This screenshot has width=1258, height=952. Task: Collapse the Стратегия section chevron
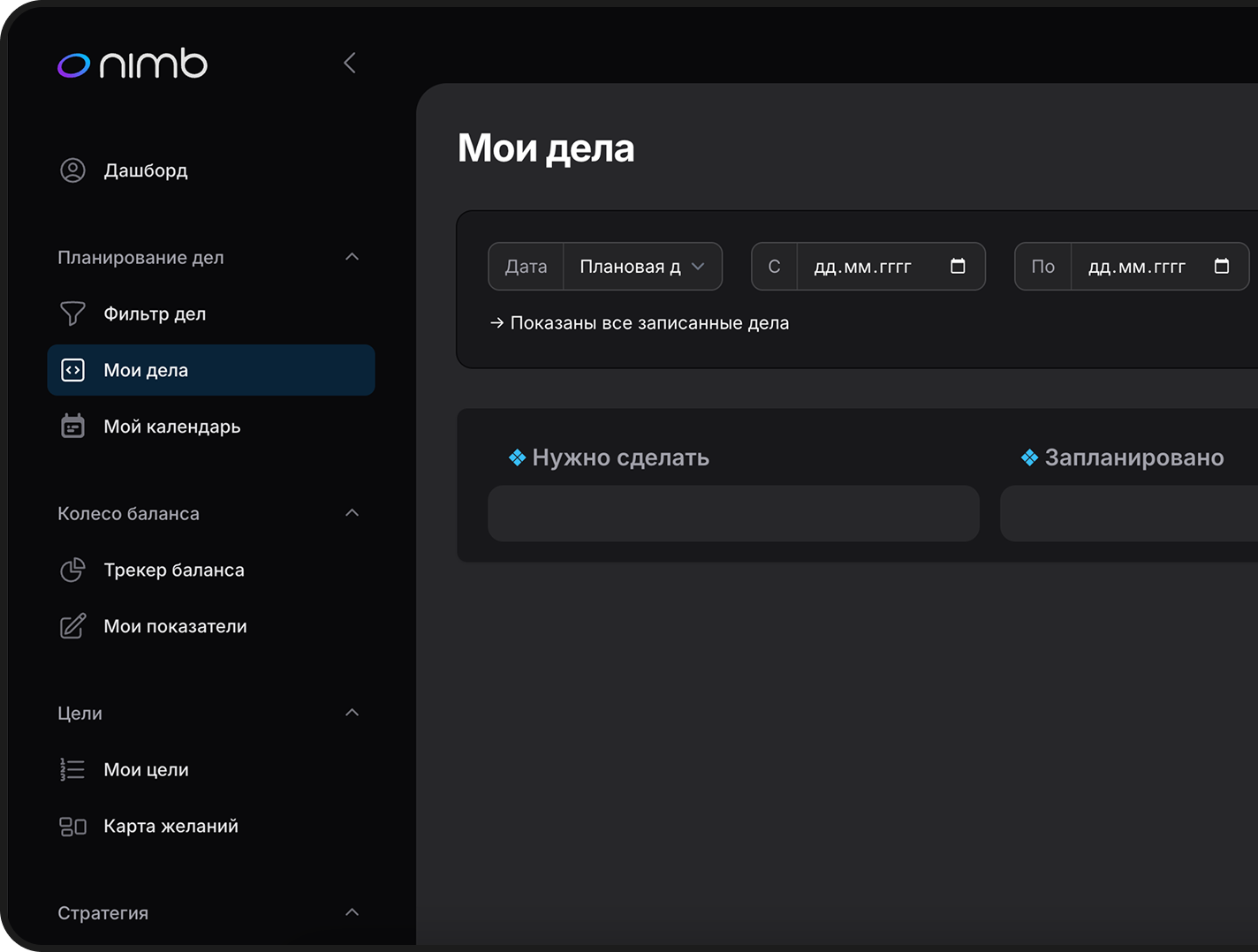pyautogui.click(x=352, y=912)
